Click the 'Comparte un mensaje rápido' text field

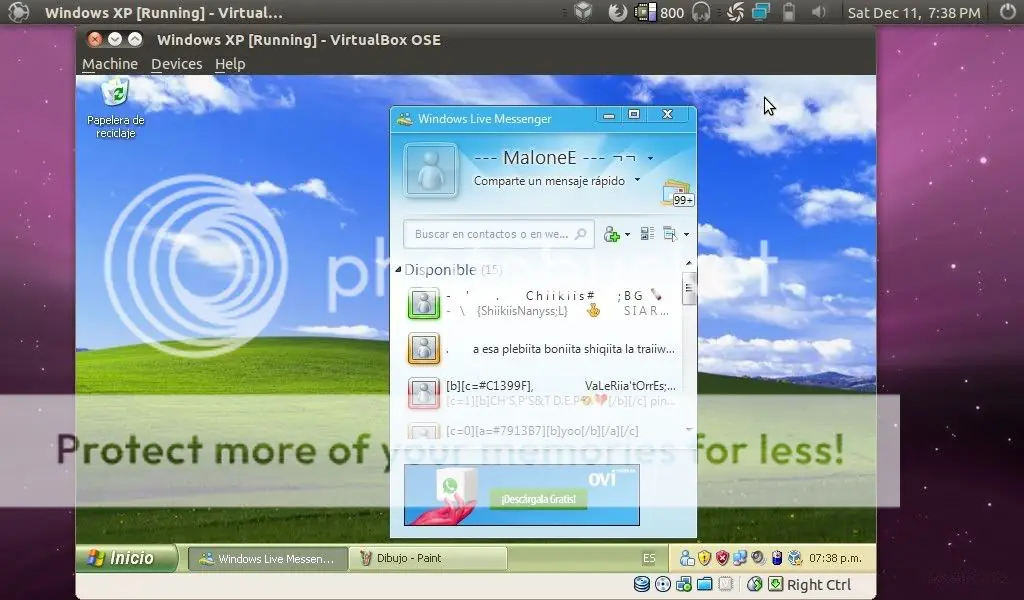(549, 181)
